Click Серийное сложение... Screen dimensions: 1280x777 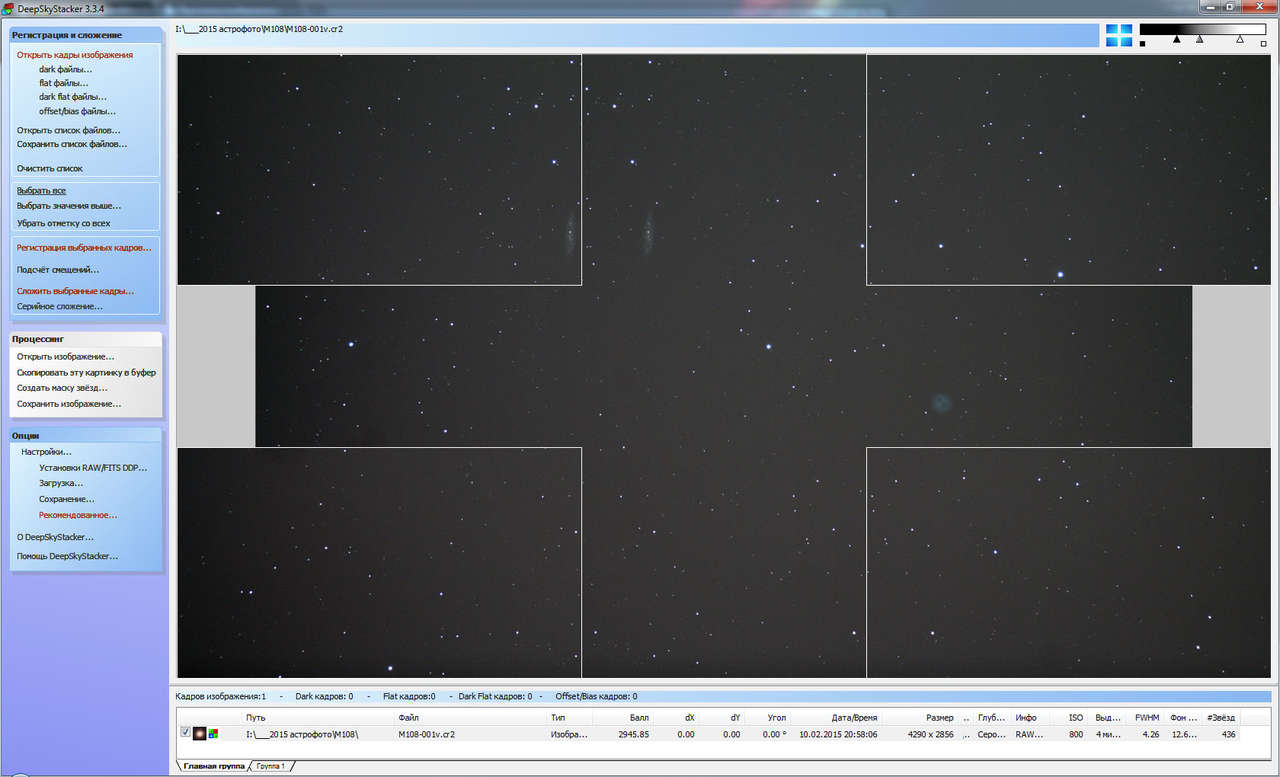pyautogui.click(x=60, y=306)
